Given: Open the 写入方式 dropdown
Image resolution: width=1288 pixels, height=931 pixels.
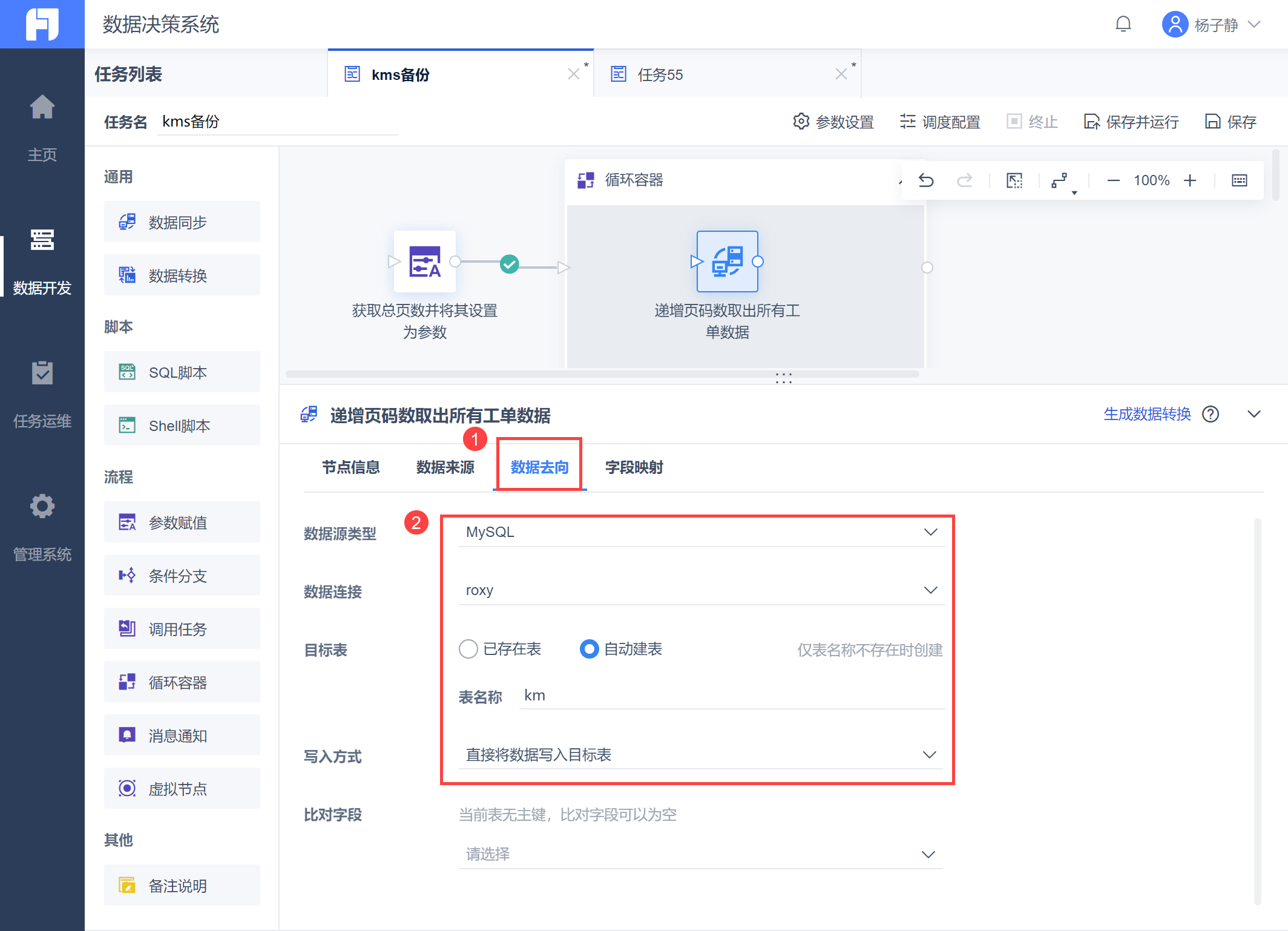Looking at the screenshot, I should (x=701, y=755).
